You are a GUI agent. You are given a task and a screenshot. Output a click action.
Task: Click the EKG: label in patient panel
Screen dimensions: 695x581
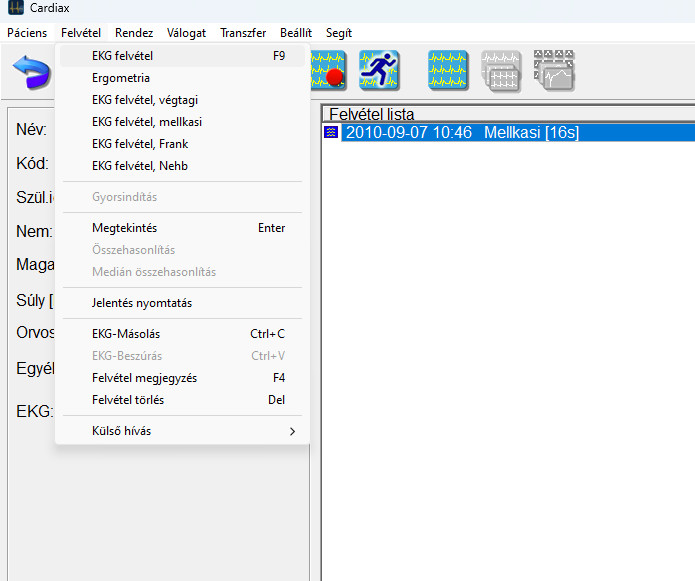tap(34, 411)
